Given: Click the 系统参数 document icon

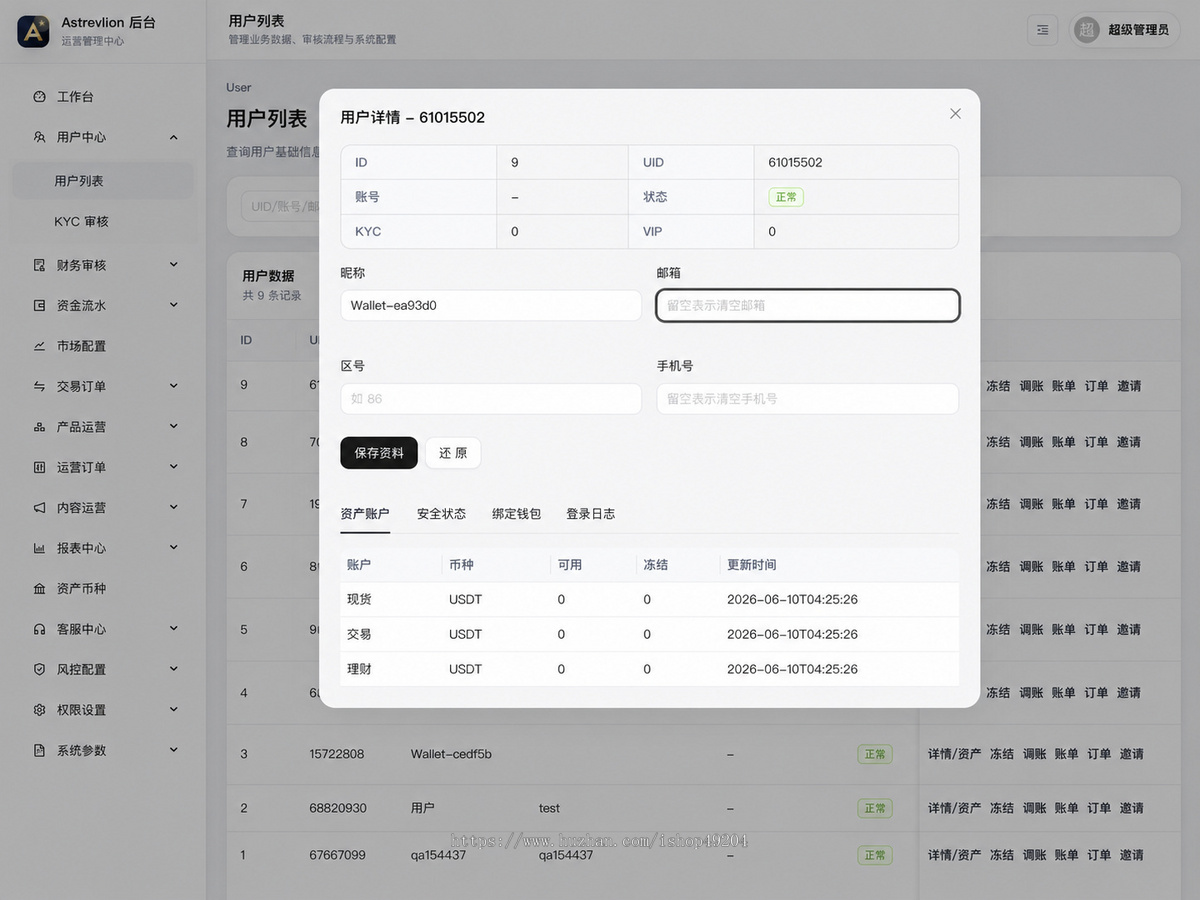Looking at the screenshot, I should pos(39,750).
